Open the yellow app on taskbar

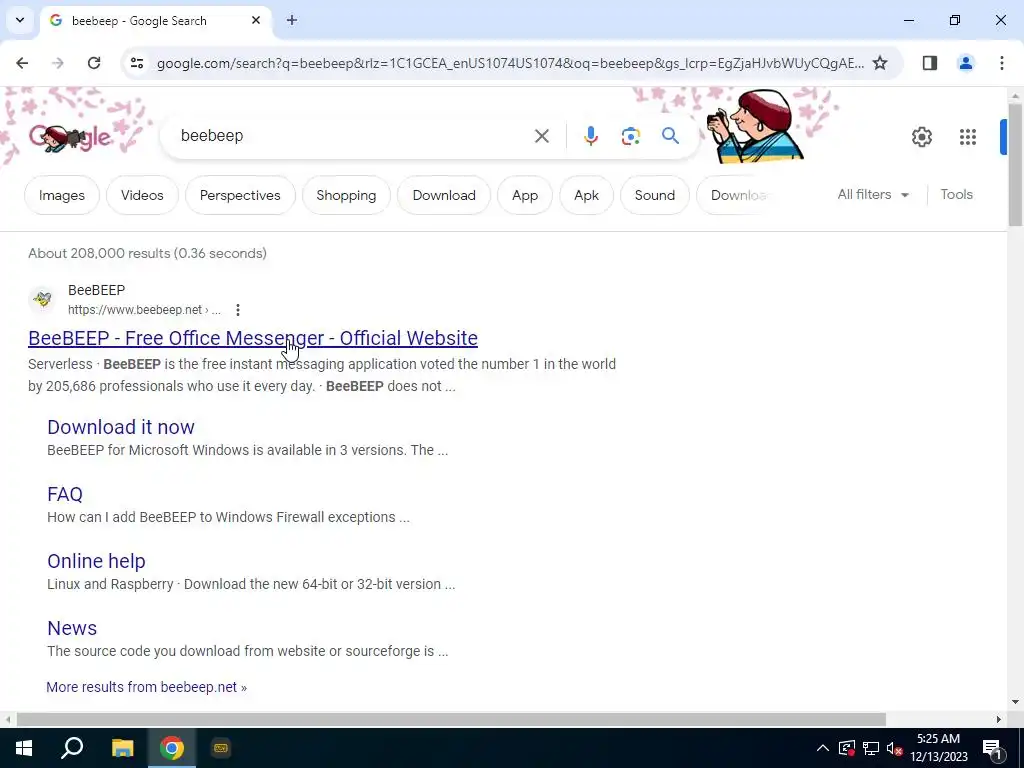[x=221, y=748]
